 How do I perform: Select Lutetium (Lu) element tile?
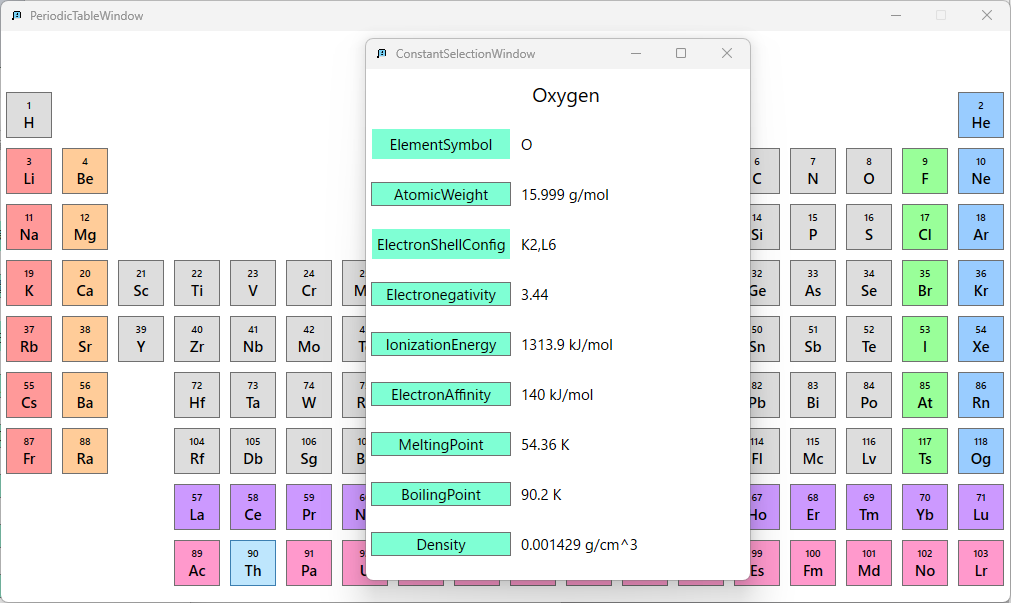[981, 508]
